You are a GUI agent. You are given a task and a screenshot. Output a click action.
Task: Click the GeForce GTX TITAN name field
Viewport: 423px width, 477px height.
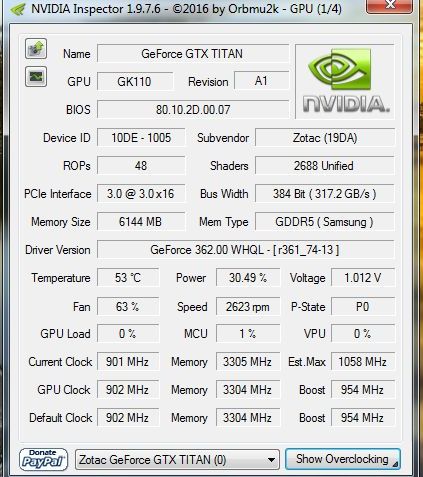193,54
